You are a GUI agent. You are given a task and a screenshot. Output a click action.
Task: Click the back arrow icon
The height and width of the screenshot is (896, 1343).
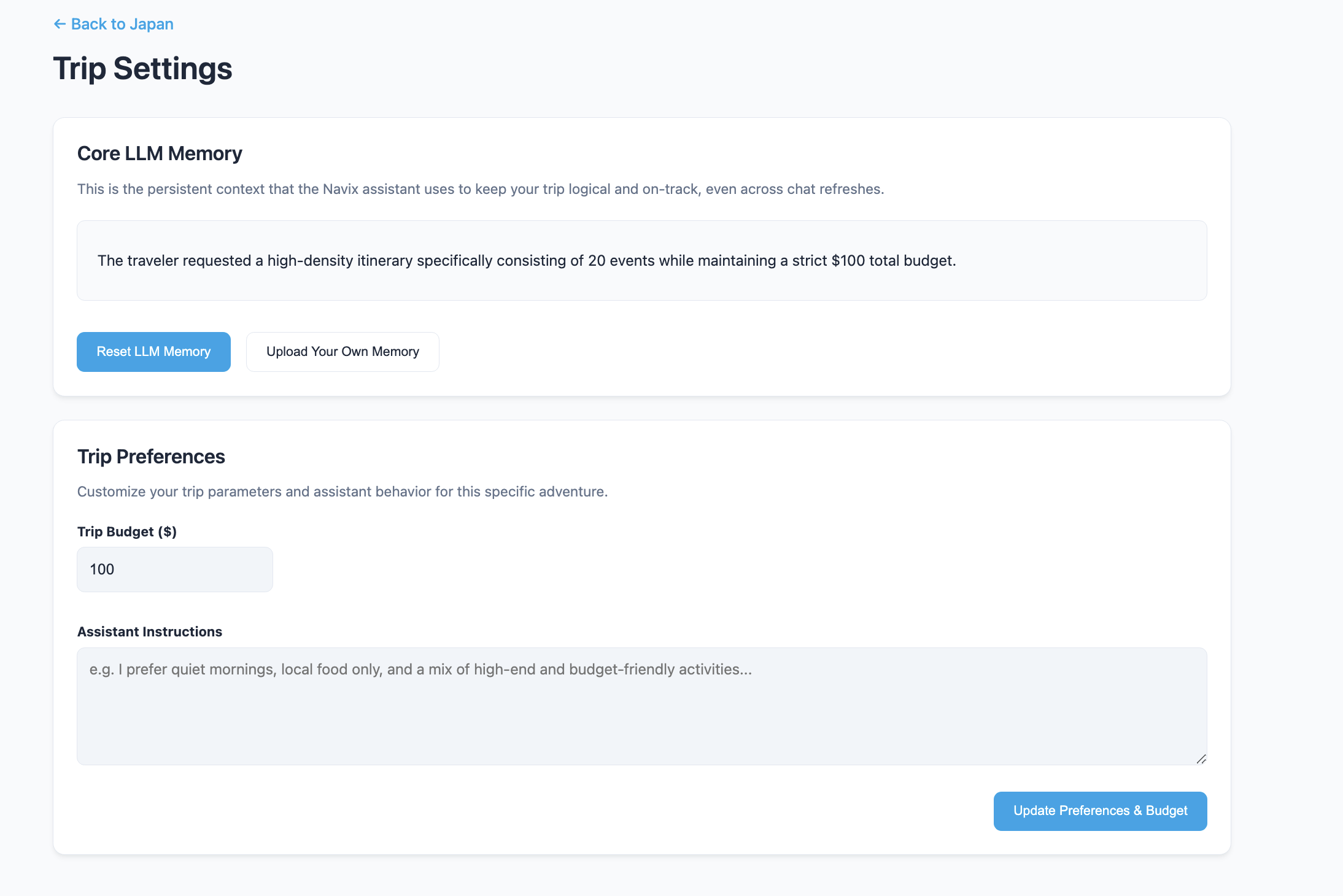[60, 24]
